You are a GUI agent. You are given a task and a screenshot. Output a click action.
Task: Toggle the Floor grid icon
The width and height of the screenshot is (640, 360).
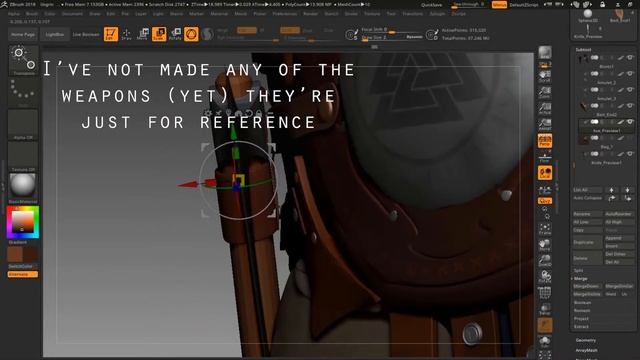544,157
